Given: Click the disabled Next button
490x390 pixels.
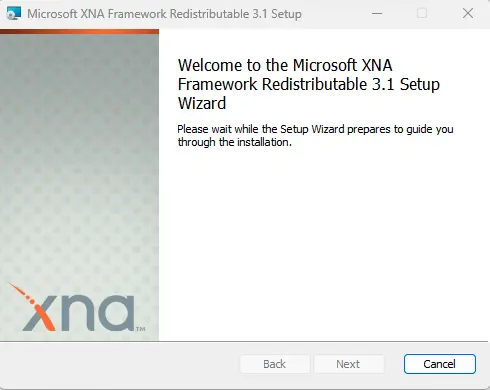Looking at the screenshot, I should pos(348,364).
